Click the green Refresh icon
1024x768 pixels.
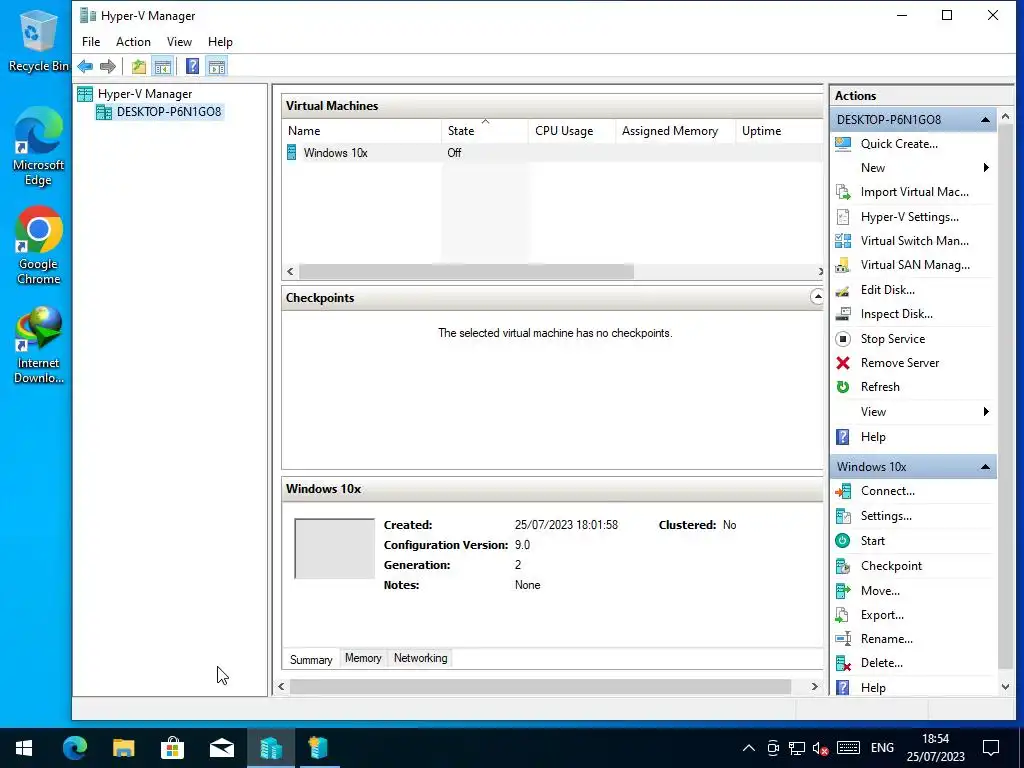coord(843,387)
